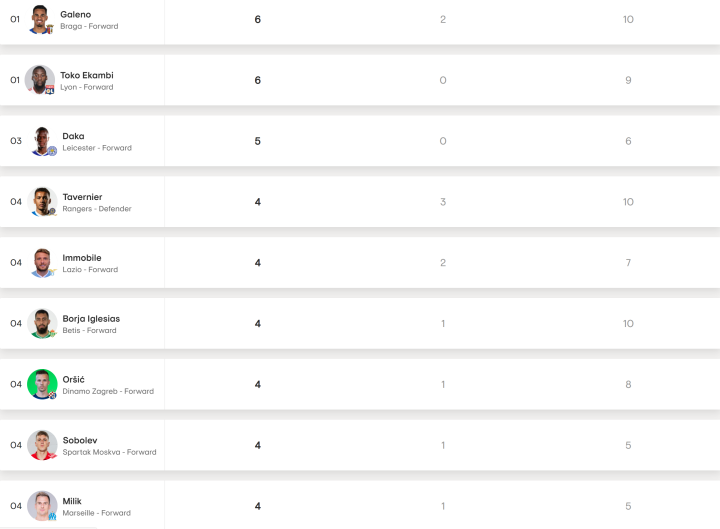Click Galeno's player photo

pyautogui.click(x=40, y=19)
